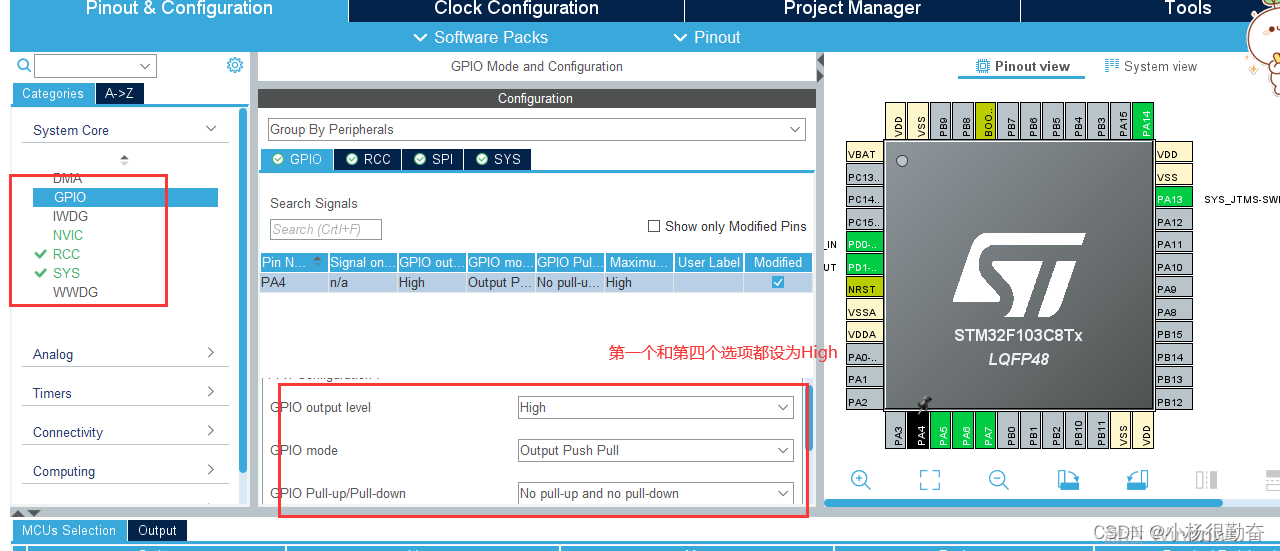This screenshot has width=1280, height=551.
Task: Select pin PA7 on the chip
Action: coord(988,430)
